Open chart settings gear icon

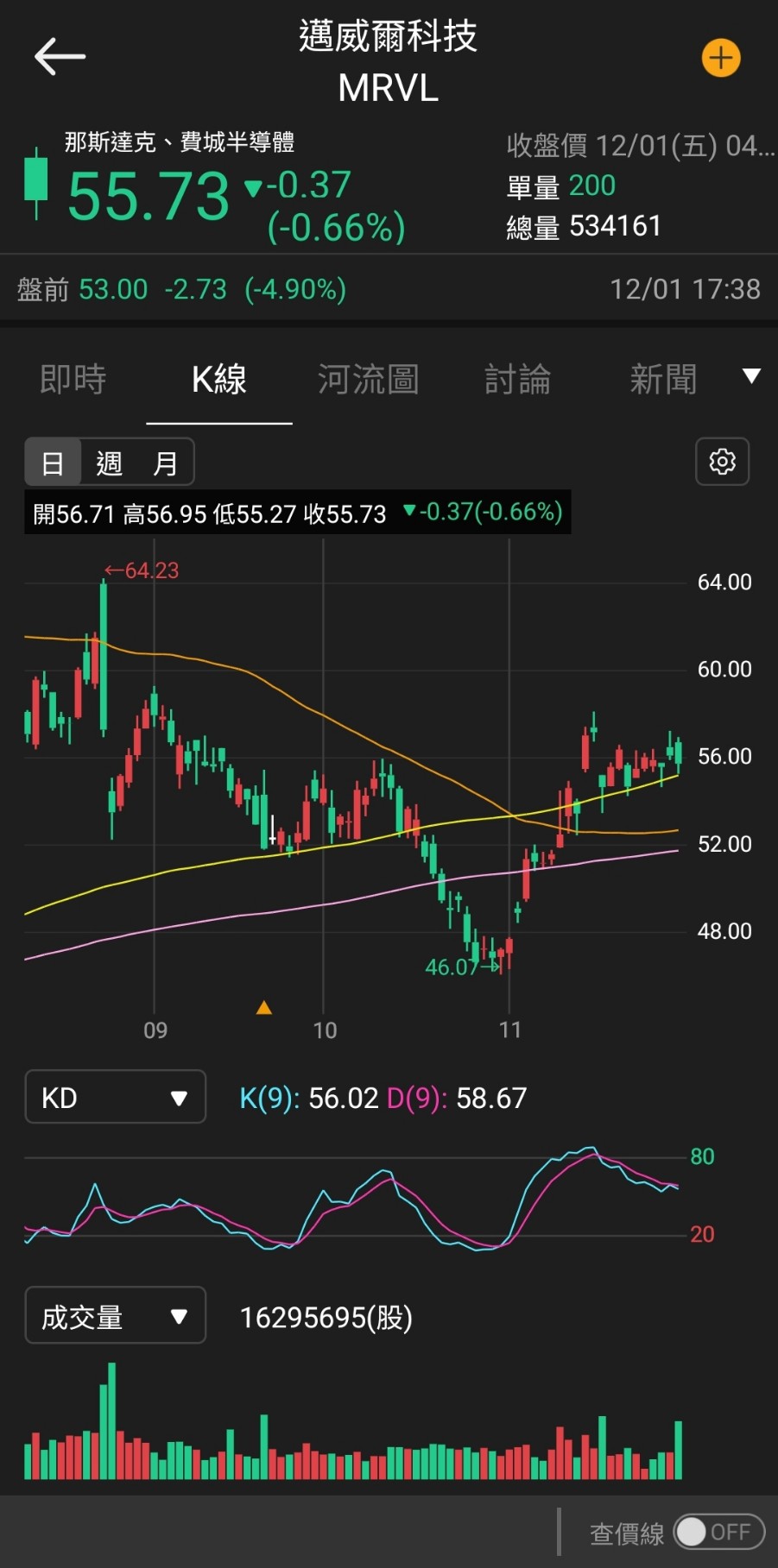722,462
